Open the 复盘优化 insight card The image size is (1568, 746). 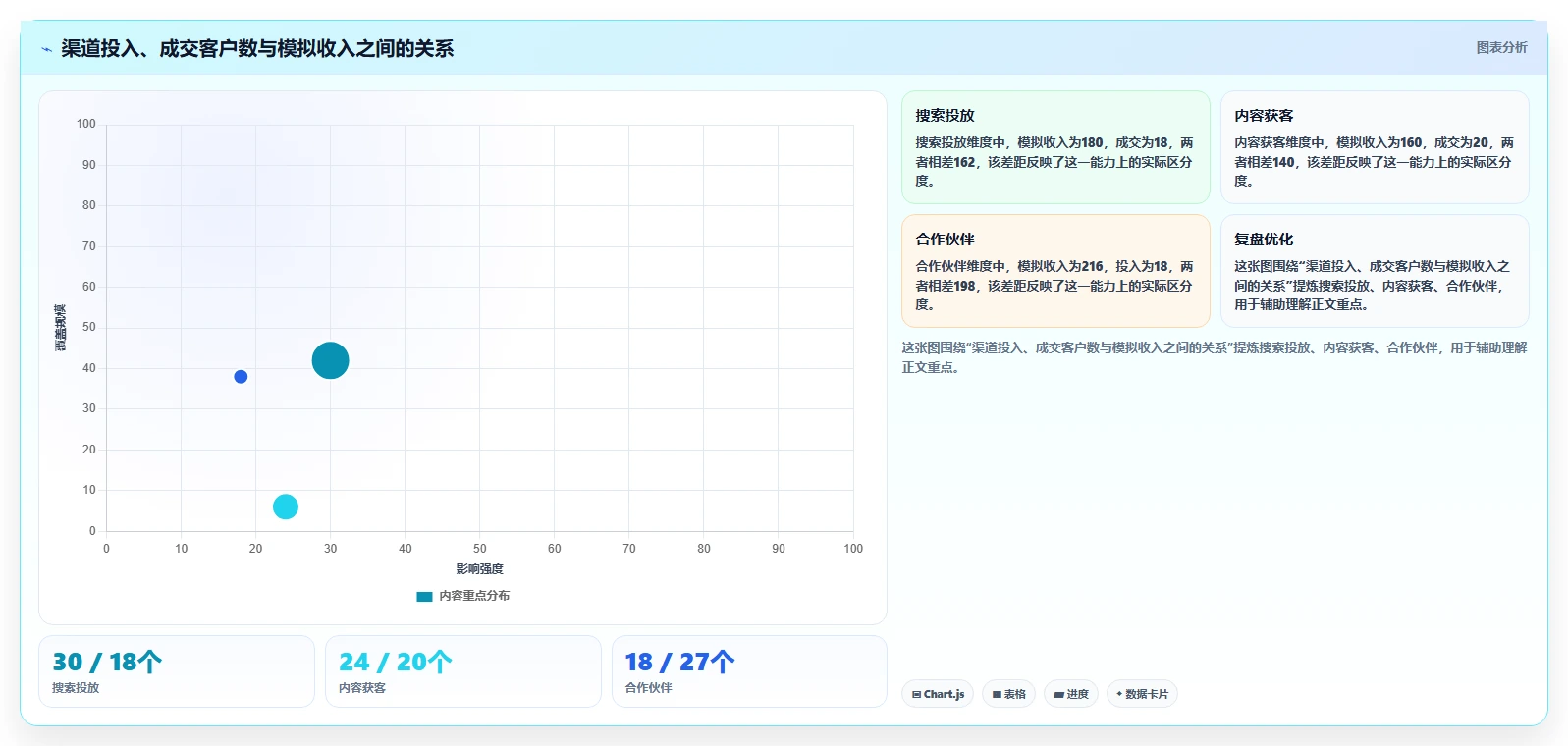[x=1375, y=271]
